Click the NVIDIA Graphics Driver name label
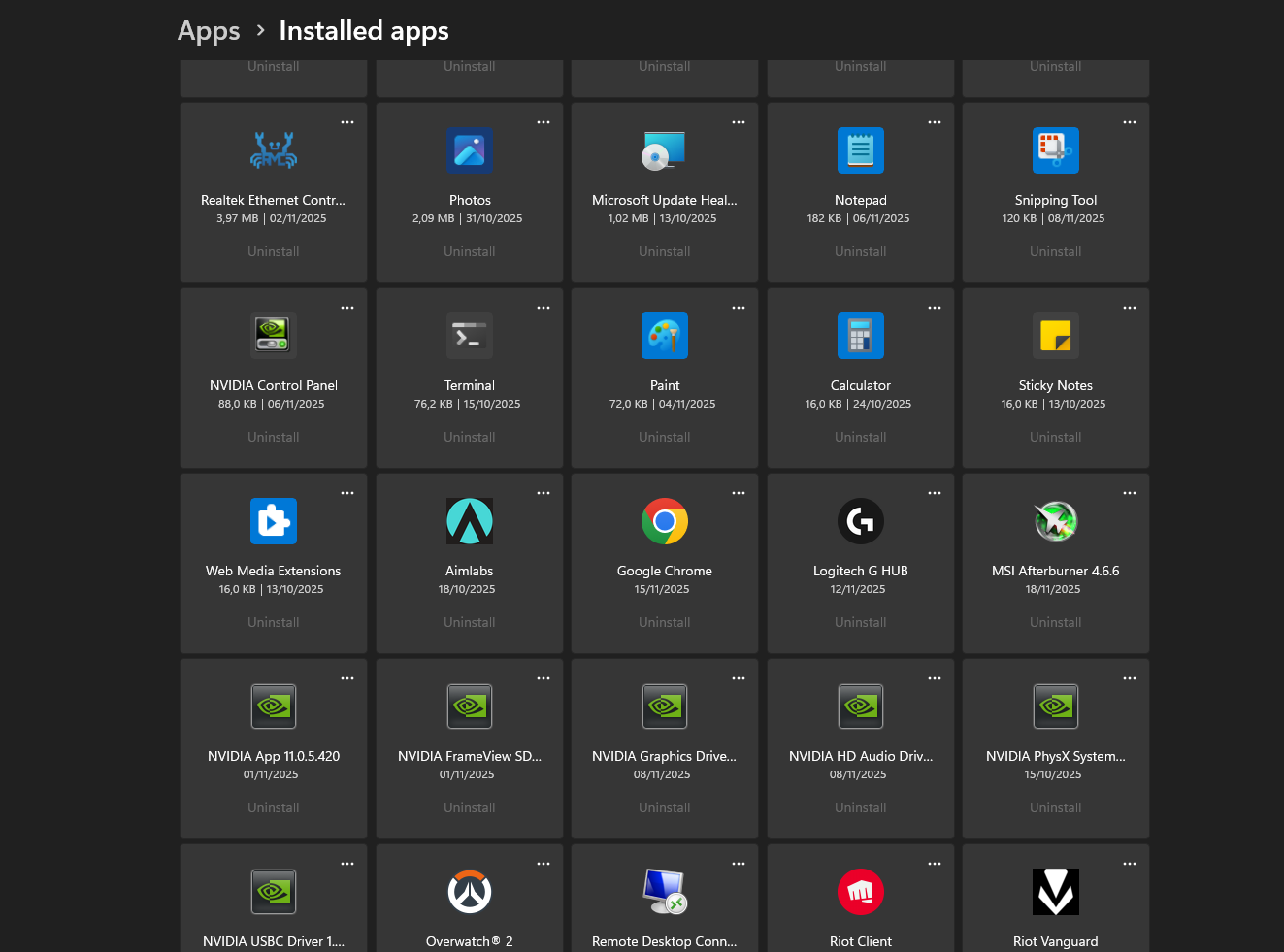Viewport: 1284px width, 952px height. click(665, 756)
